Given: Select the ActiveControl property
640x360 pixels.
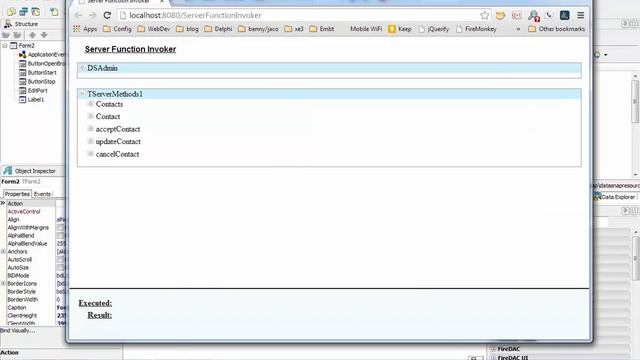Looking at the screenshot, I should [x=24, y=211].
